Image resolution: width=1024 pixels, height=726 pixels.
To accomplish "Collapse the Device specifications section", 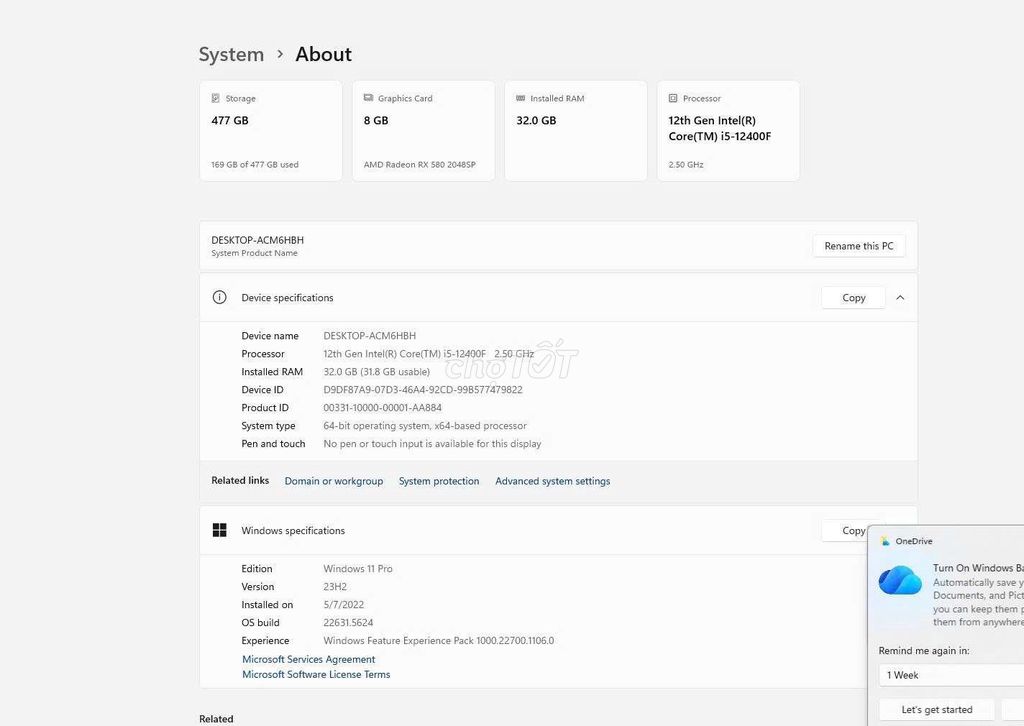I will click(x=900, y=298).
